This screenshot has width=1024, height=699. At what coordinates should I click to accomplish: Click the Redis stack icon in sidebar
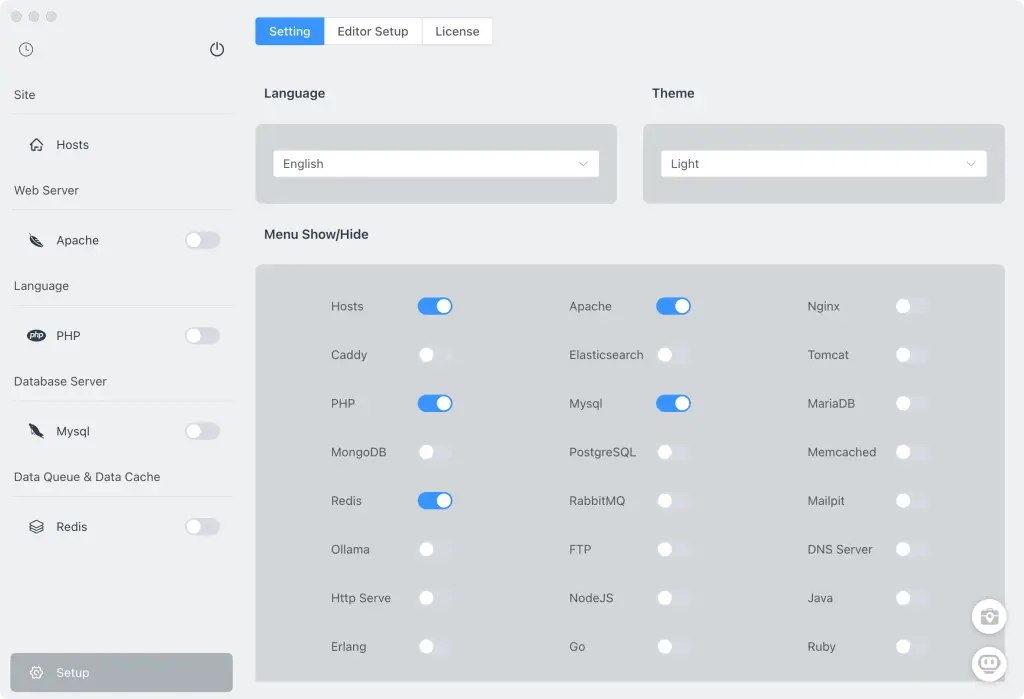pos(37,527)
